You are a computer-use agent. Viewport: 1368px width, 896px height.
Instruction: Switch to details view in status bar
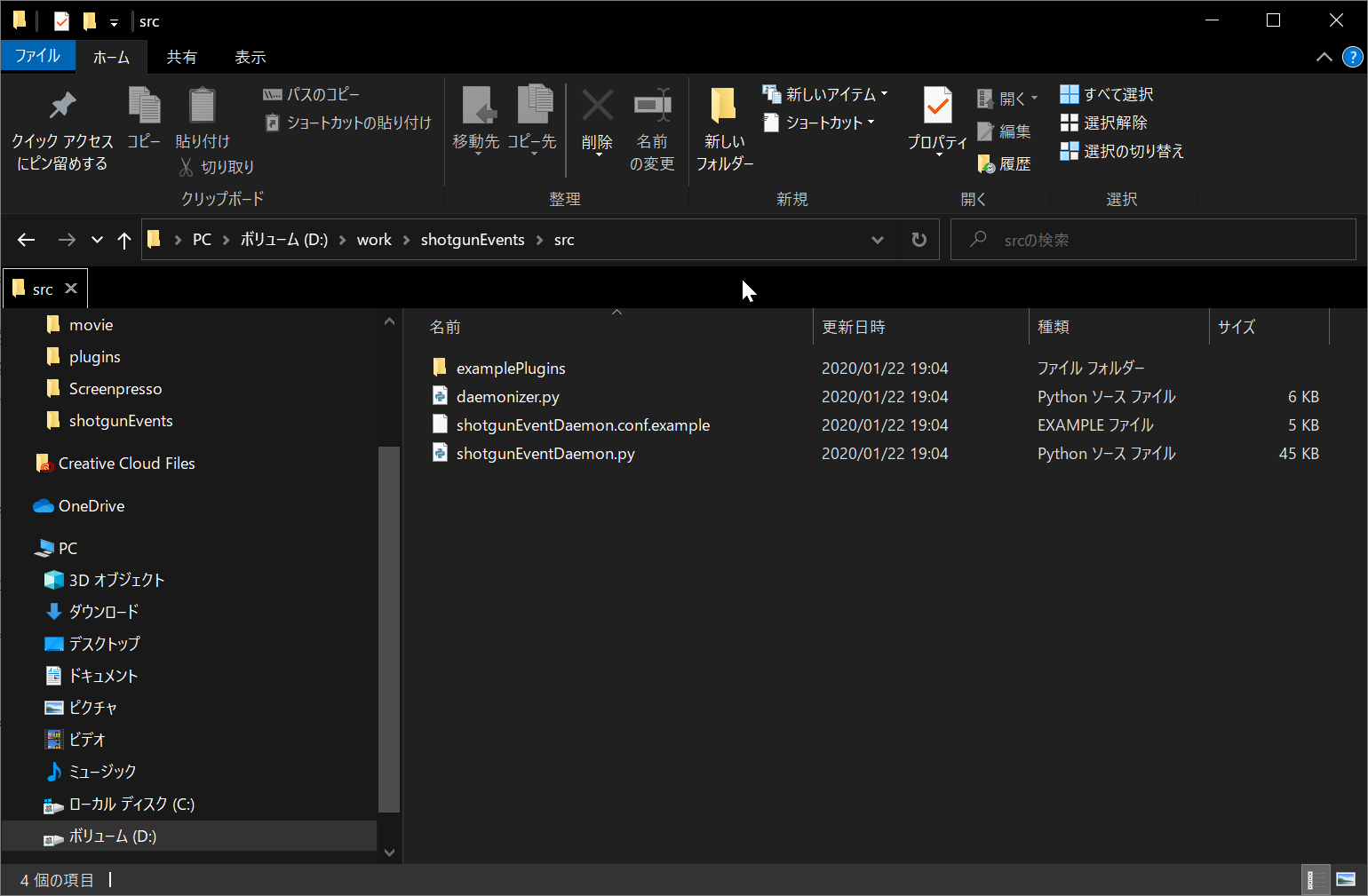[1316, 880]
